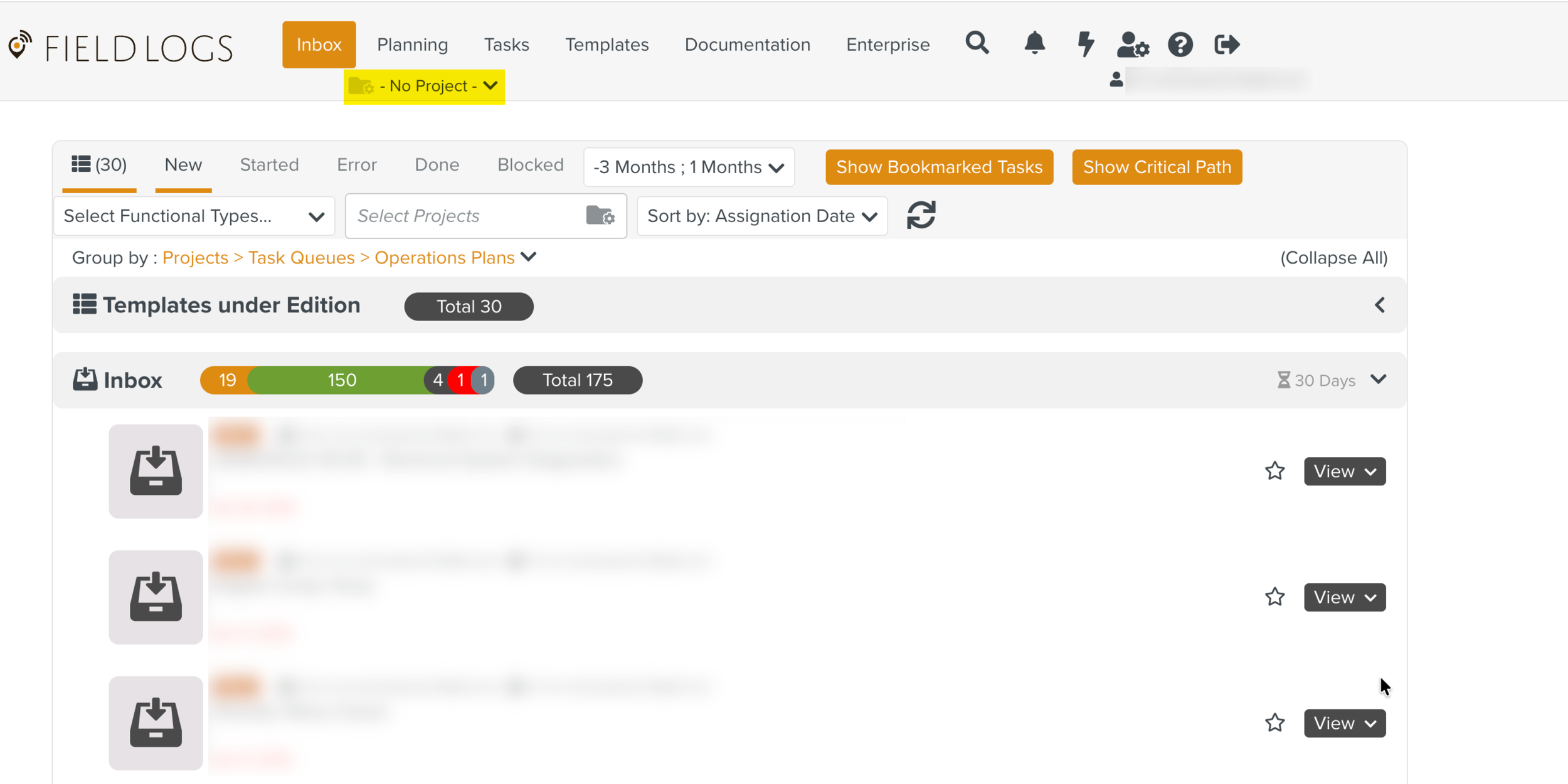
Task: Select the Started status tab
Action: point(269,164)
